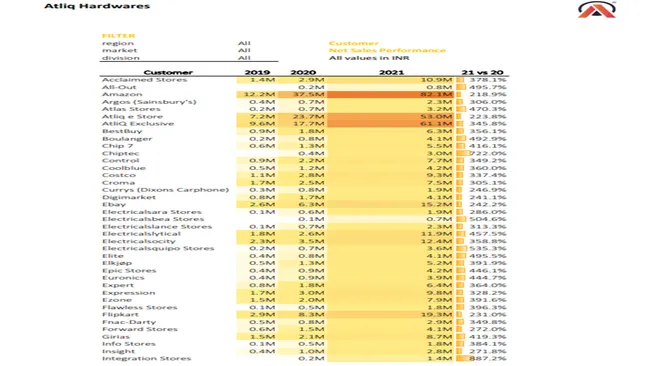This screenshot has width=650, height=366.
Task: Click Ebay 2021 value 15.2M
Action: point(436,204)
